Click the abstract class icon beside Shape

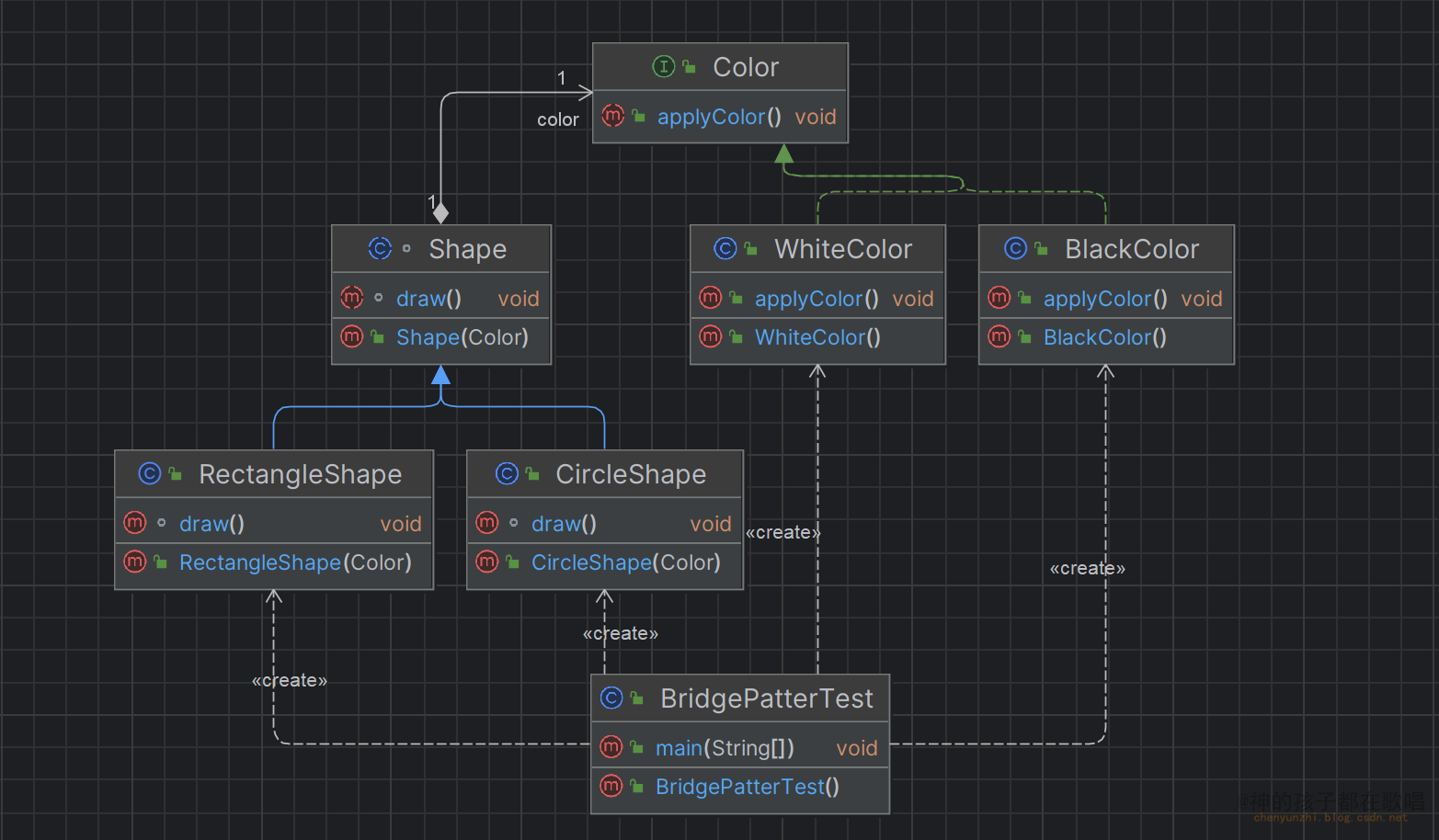380,248
